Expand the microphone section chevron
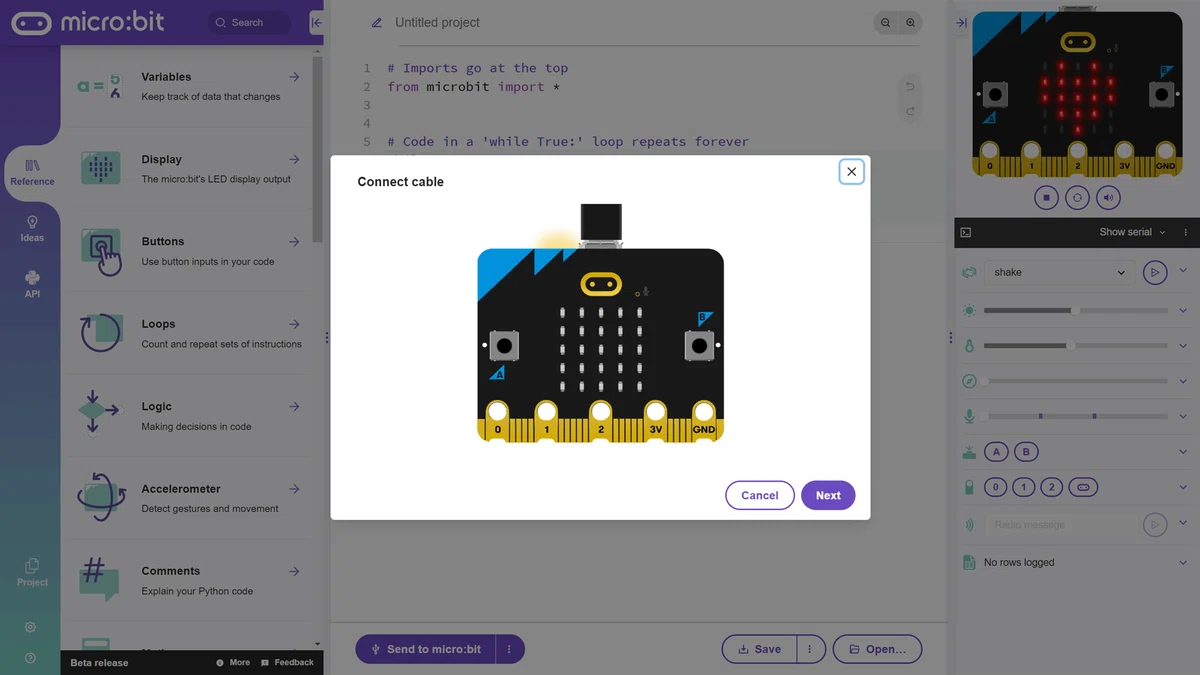 coord(1183,415)
